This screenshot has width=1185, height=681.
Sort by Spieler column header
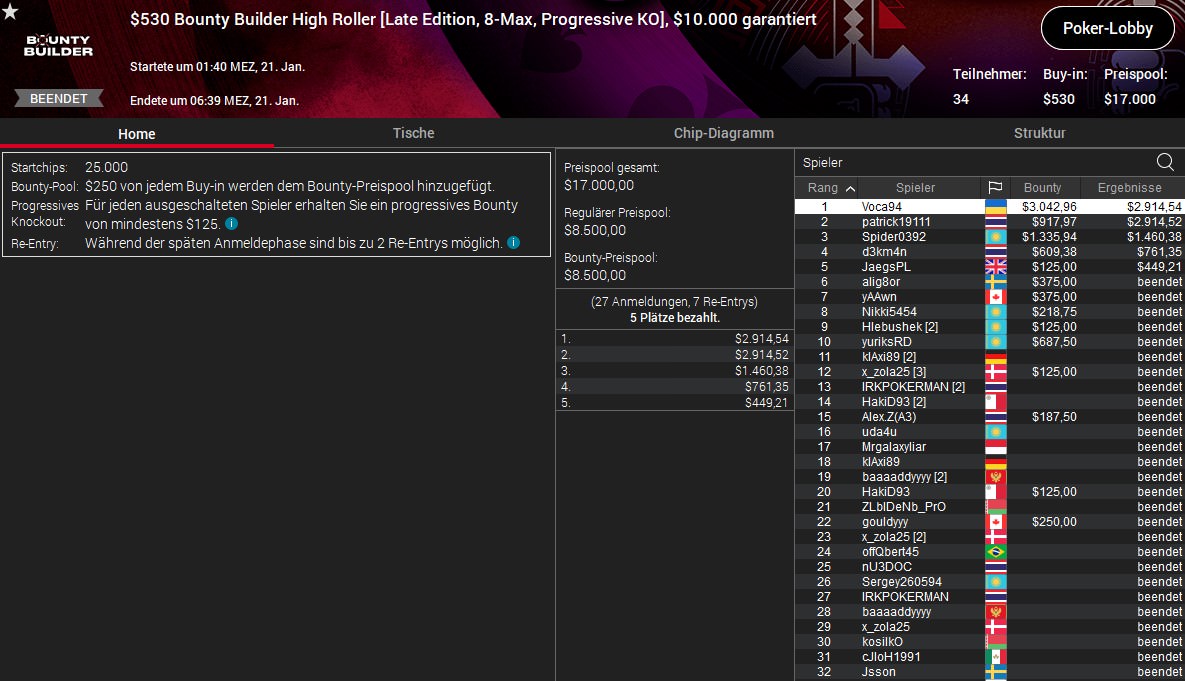point(915,188)
